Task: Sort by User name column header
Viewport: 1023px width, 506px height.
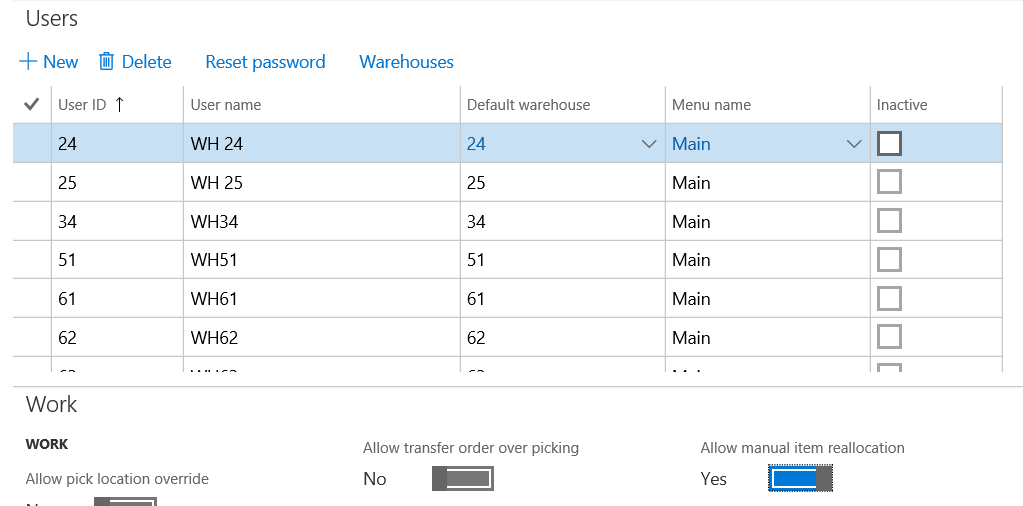Action: click(226, 105)
